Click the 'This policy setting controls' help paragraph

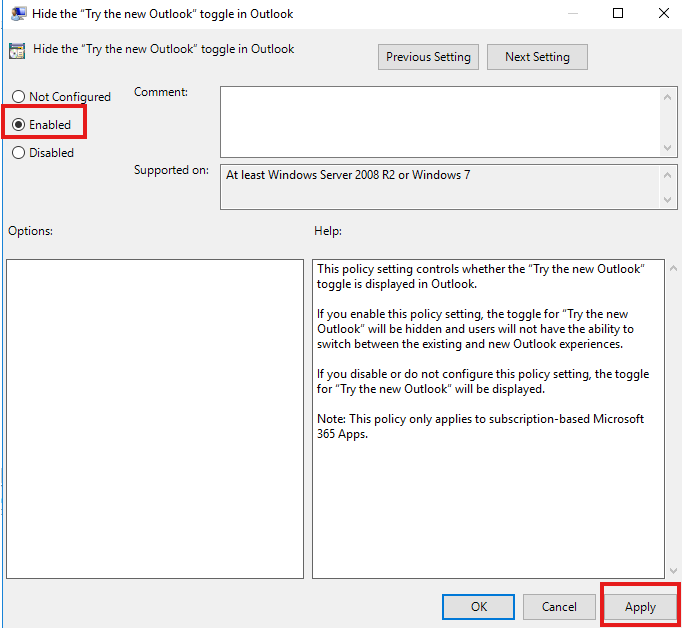coord(481,277)
